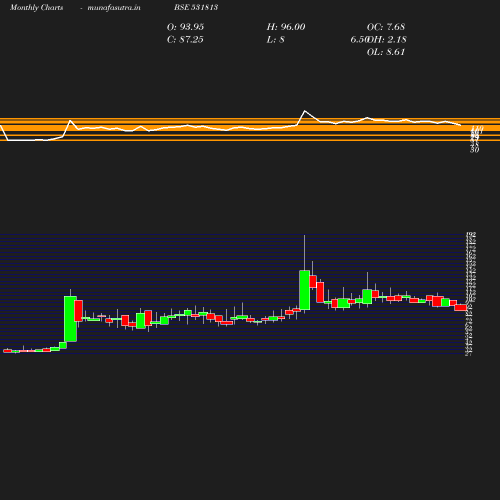
Task: Click the munafasutra.in site label
Action: [x=114, y=7]
